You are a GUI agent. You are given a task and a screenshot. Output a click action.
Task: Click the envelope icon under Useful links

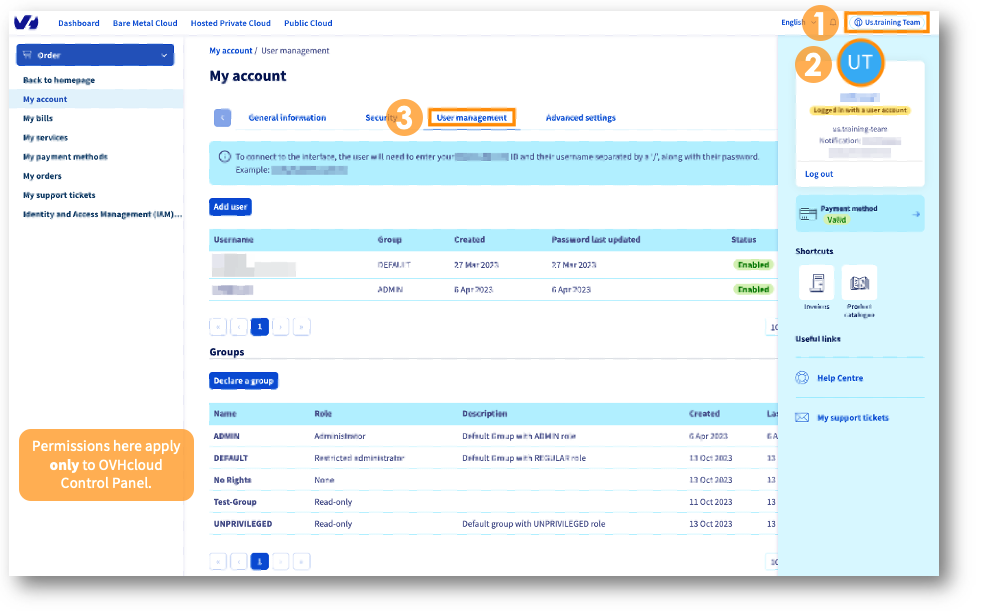[802, 418]
